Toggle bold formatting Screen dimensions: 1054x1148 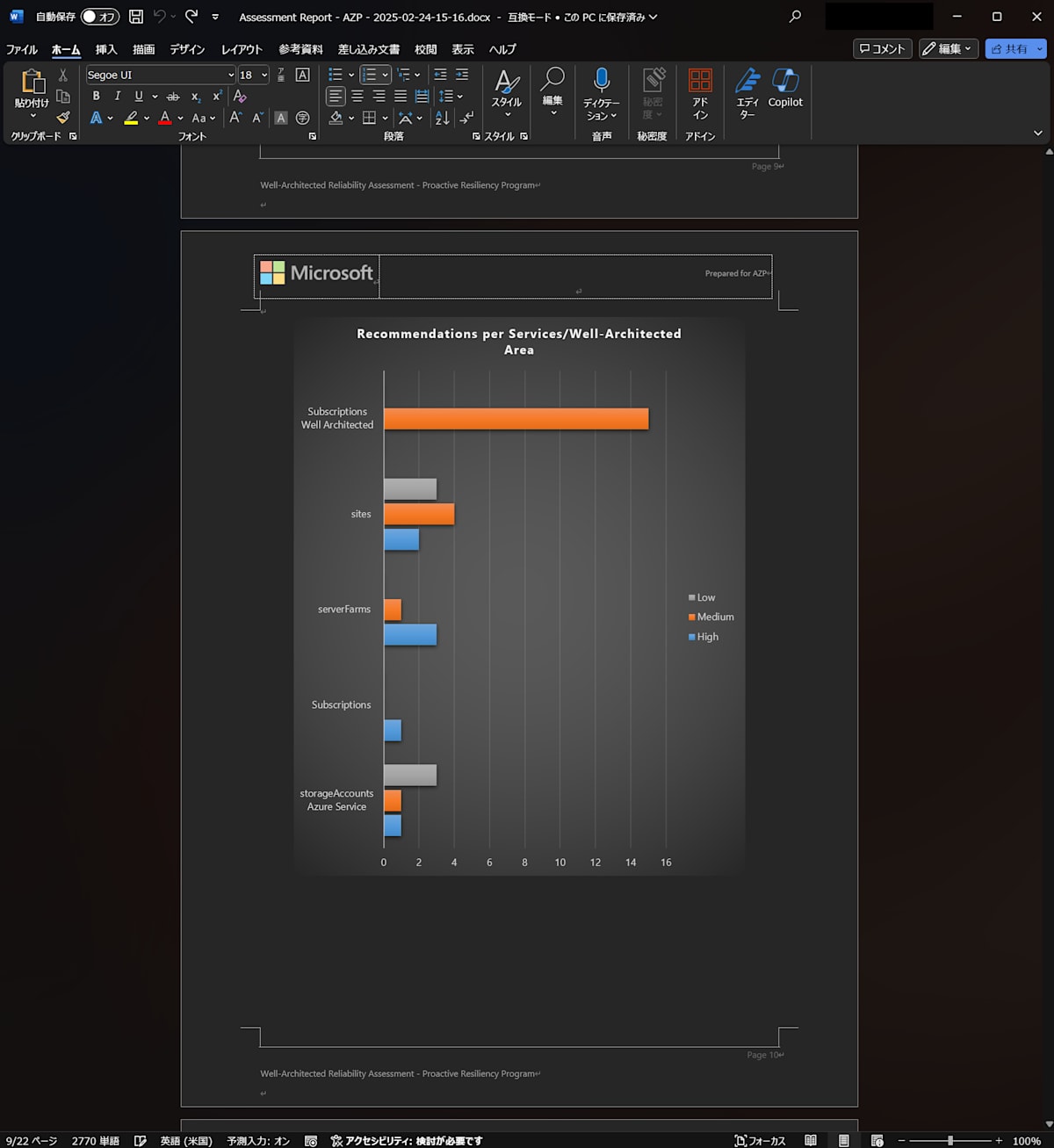point(96,97)
